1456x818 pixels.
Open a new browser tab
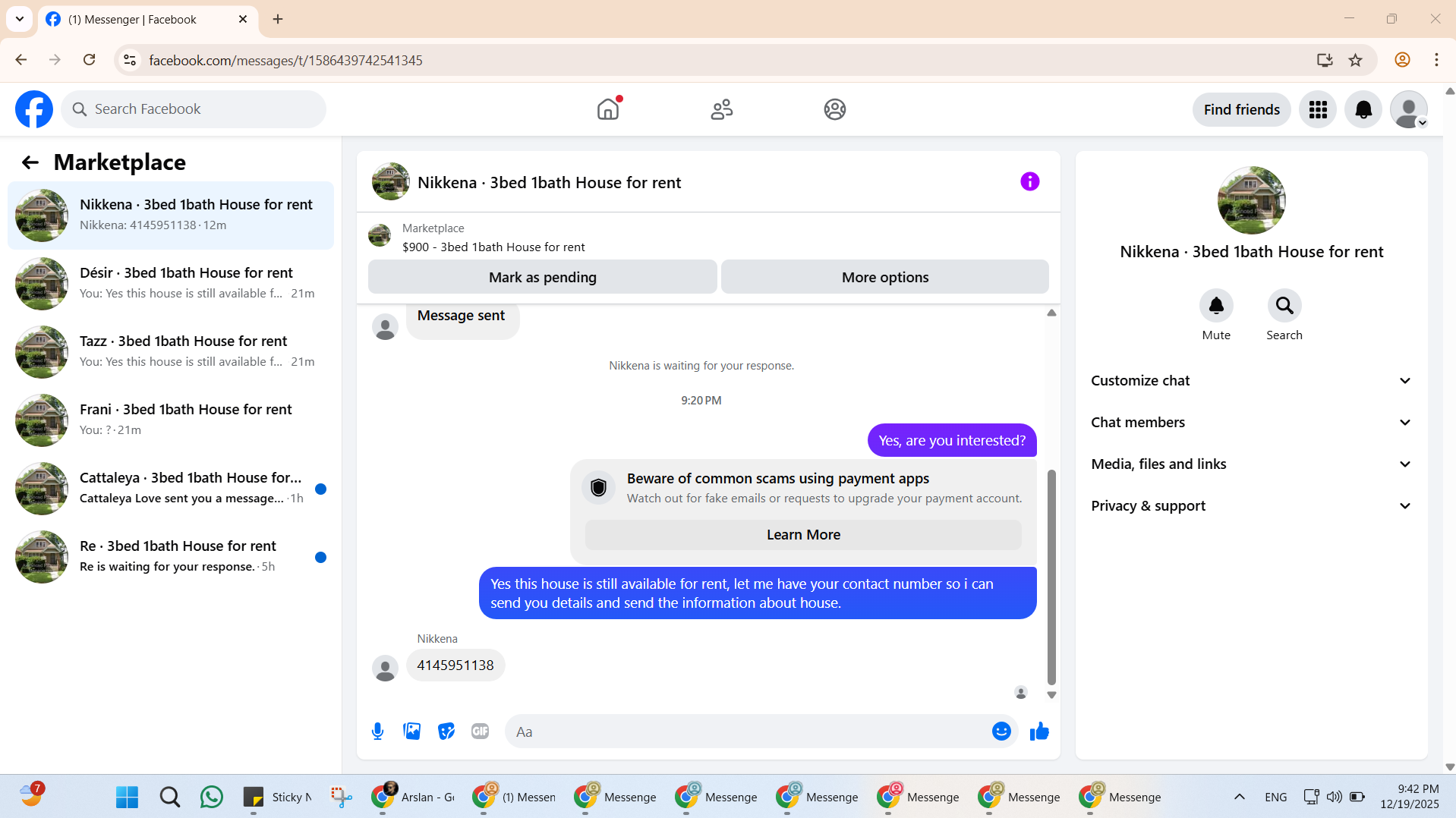pos(278,19)
